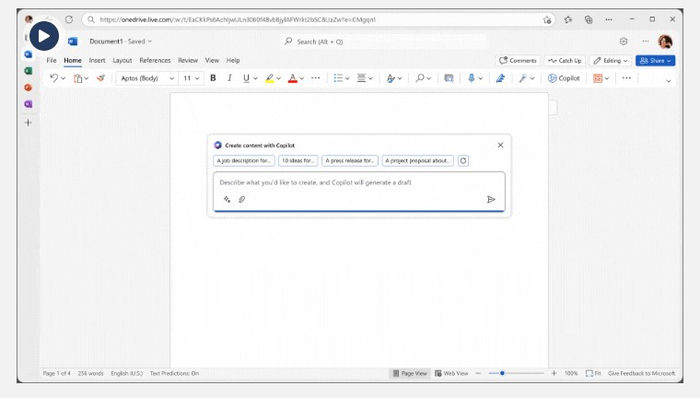The image size is (700, 398).
Task: Open the PowerPoint app in the sidebar
Action: pos(28,87)
